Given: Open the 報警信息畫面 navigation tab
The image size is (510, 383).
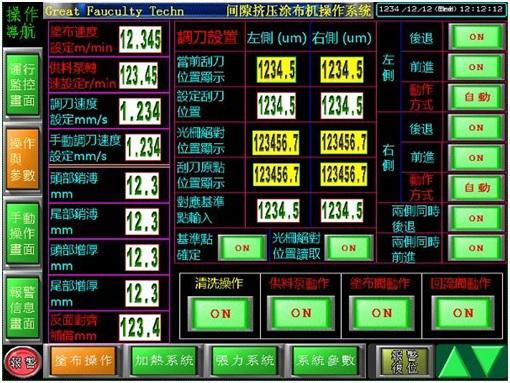Looking at the screenshot, I should coord(23,308).
